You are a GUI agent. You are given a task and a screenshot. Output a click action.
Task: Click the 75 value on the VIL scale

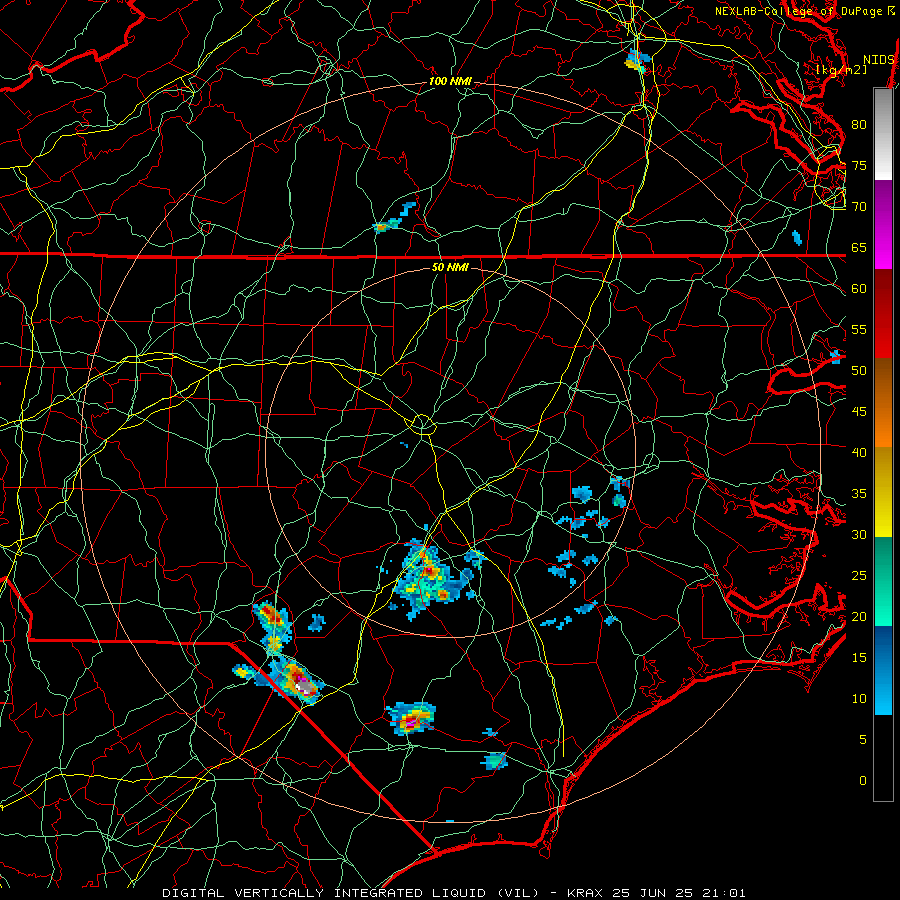coord(859,166)
